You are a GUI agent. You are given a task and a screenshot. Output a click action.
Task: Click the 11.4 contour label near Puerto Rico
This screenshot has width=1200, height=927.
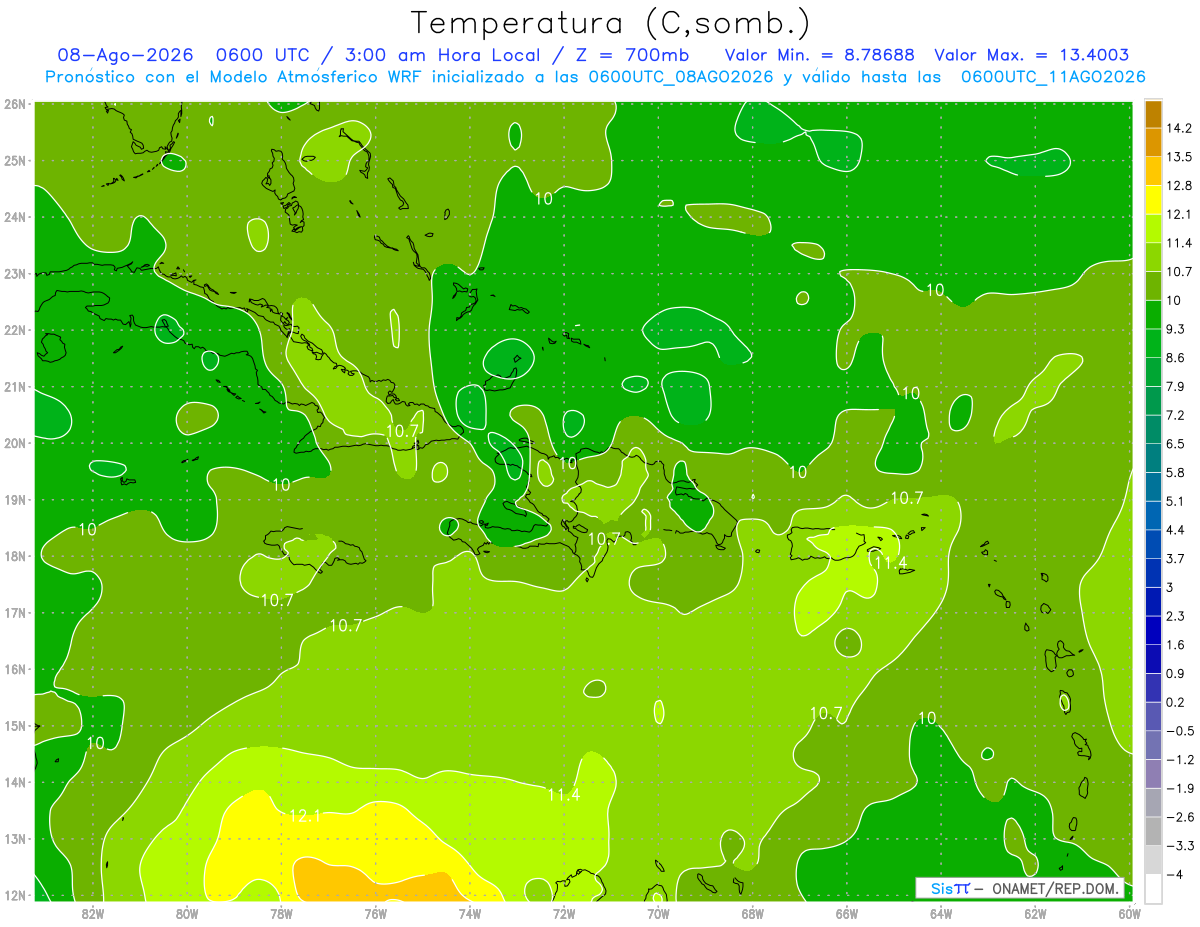click(890, 564)
